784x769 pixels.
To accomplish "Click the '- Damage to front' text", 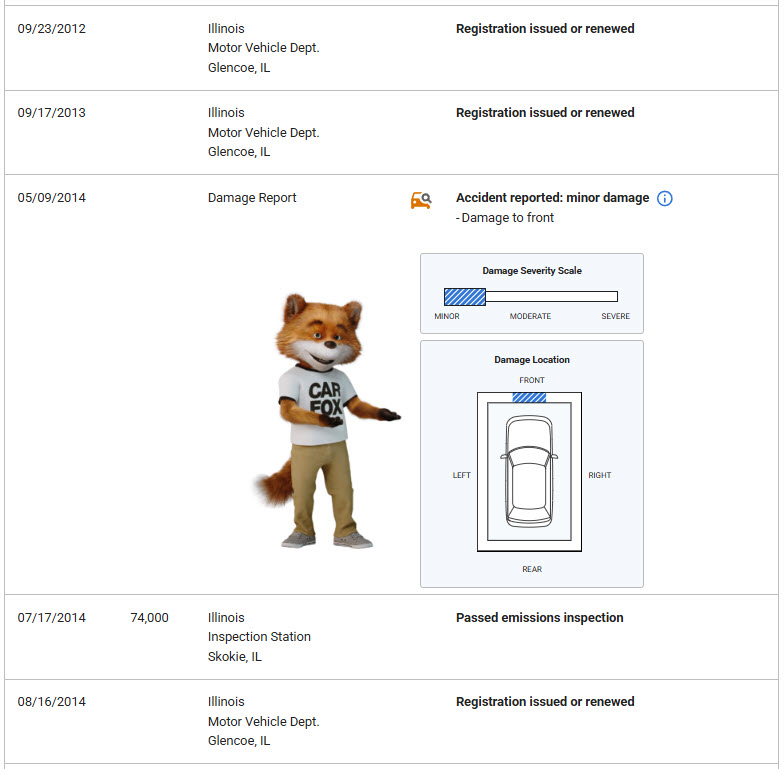I will [x=505, y=218].
